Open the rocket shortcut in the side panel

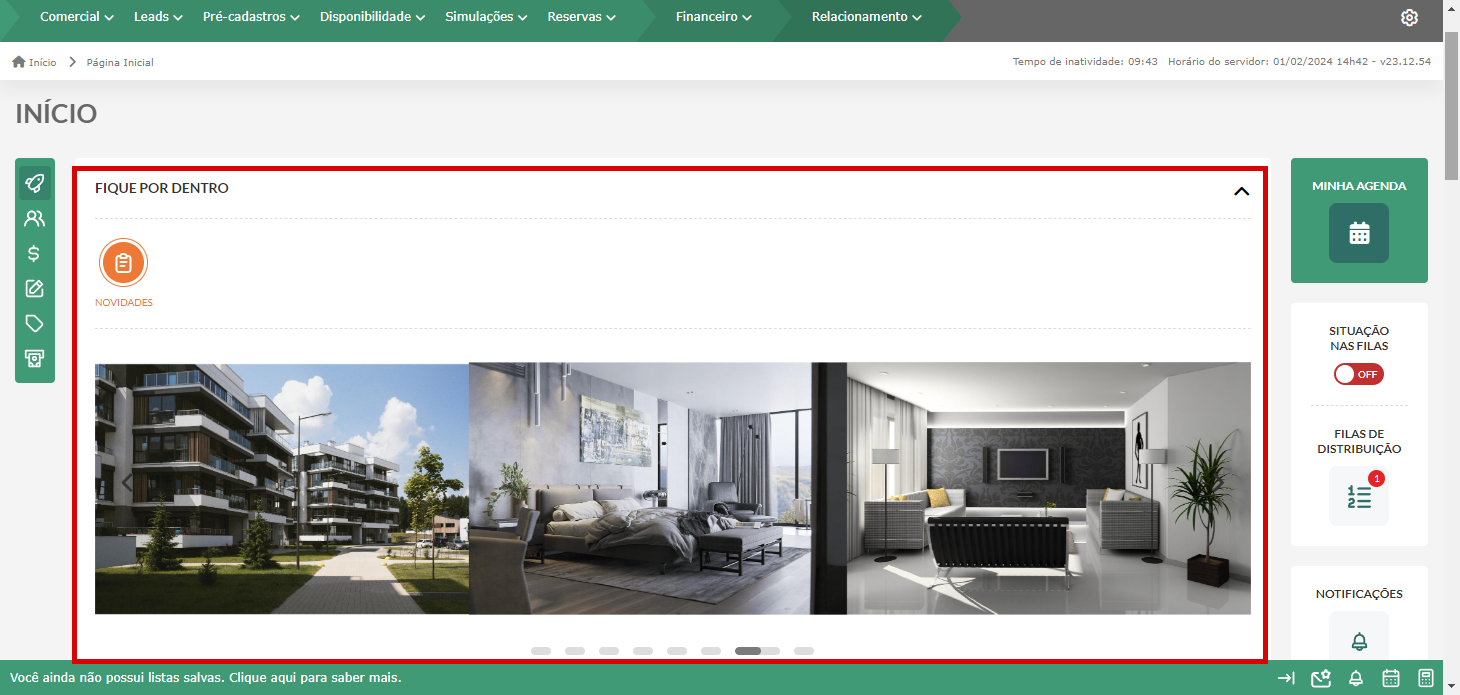pos(35,183)
